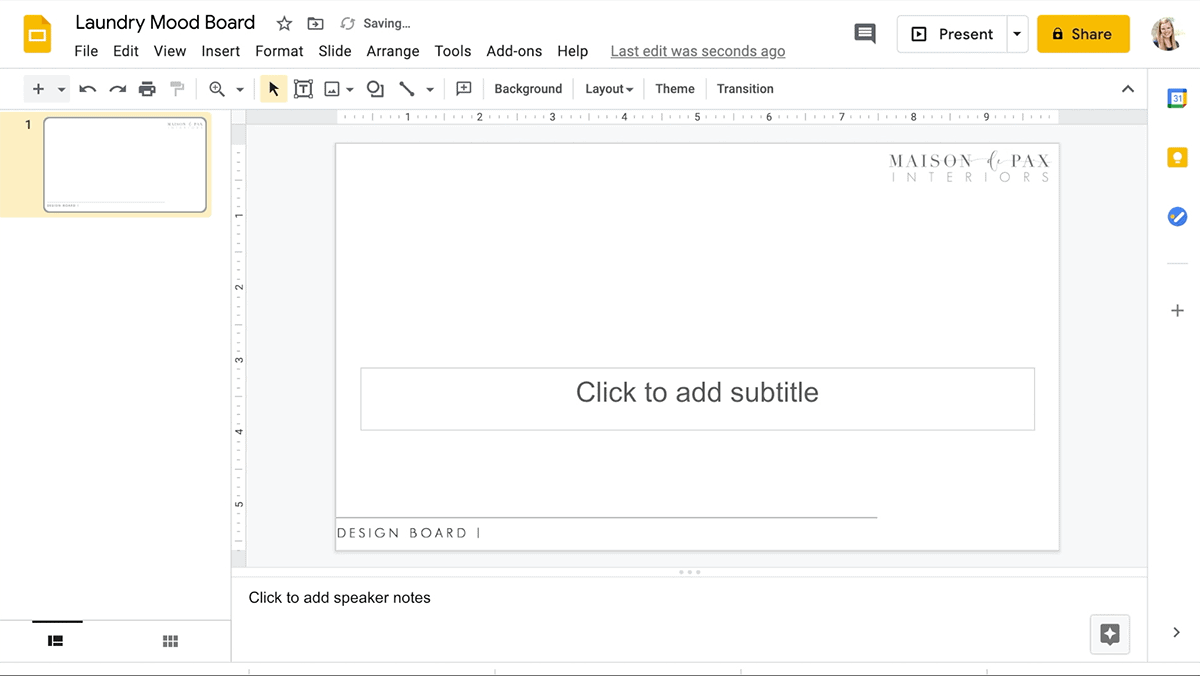This screenshot has width=1200, height=676.
Task: Open the File menu
Action: pyautogui.click(x=86, y=51)
